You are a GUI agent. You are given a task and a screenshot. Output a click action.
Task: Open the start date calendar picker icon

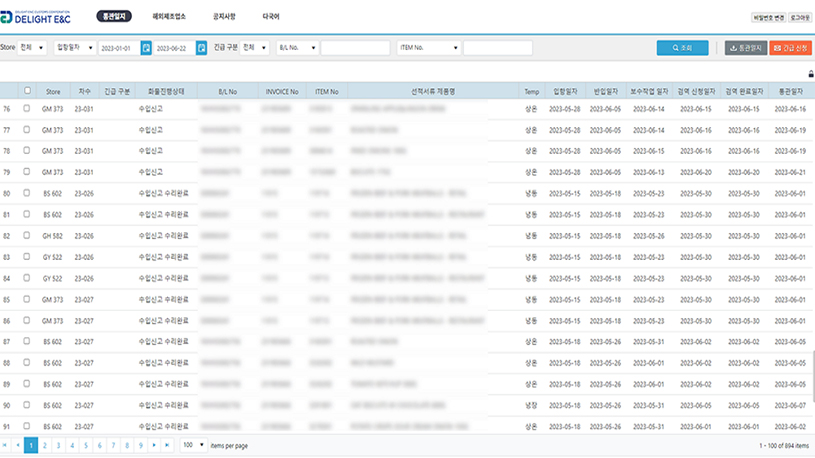coord(146,47)
